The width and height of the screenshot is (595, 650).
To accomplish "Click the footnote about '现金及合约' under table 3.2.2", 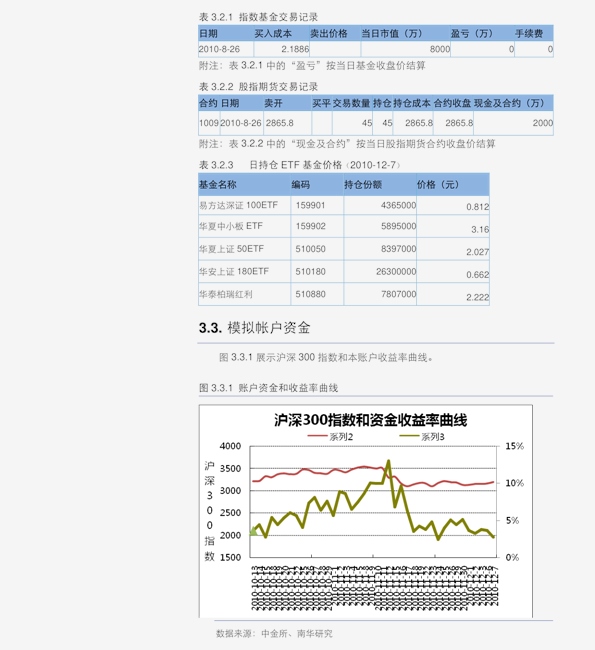I will pyautogui.click(x=347, y=144).
